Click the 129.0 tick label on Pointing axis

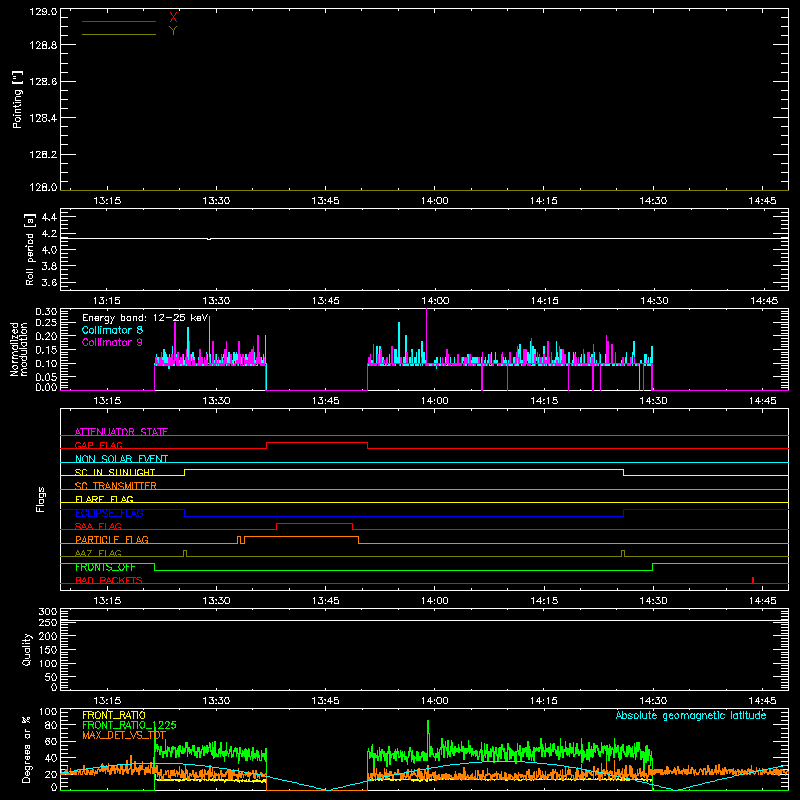point(43,12)
